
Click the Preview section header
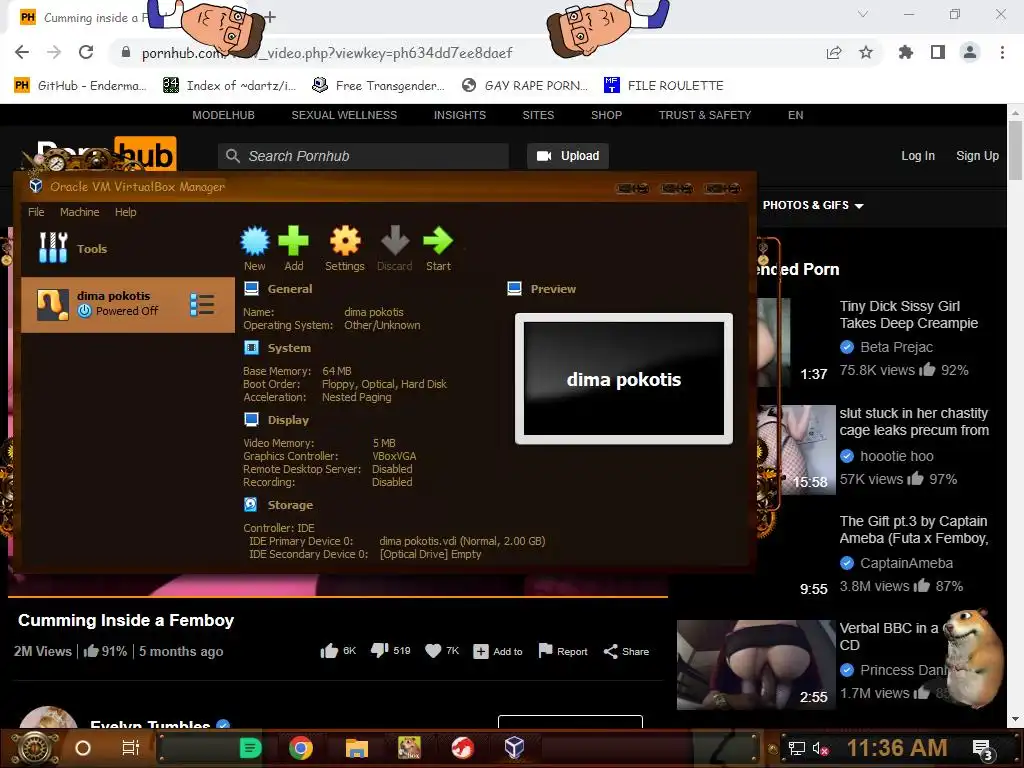(x=553, y=289)
